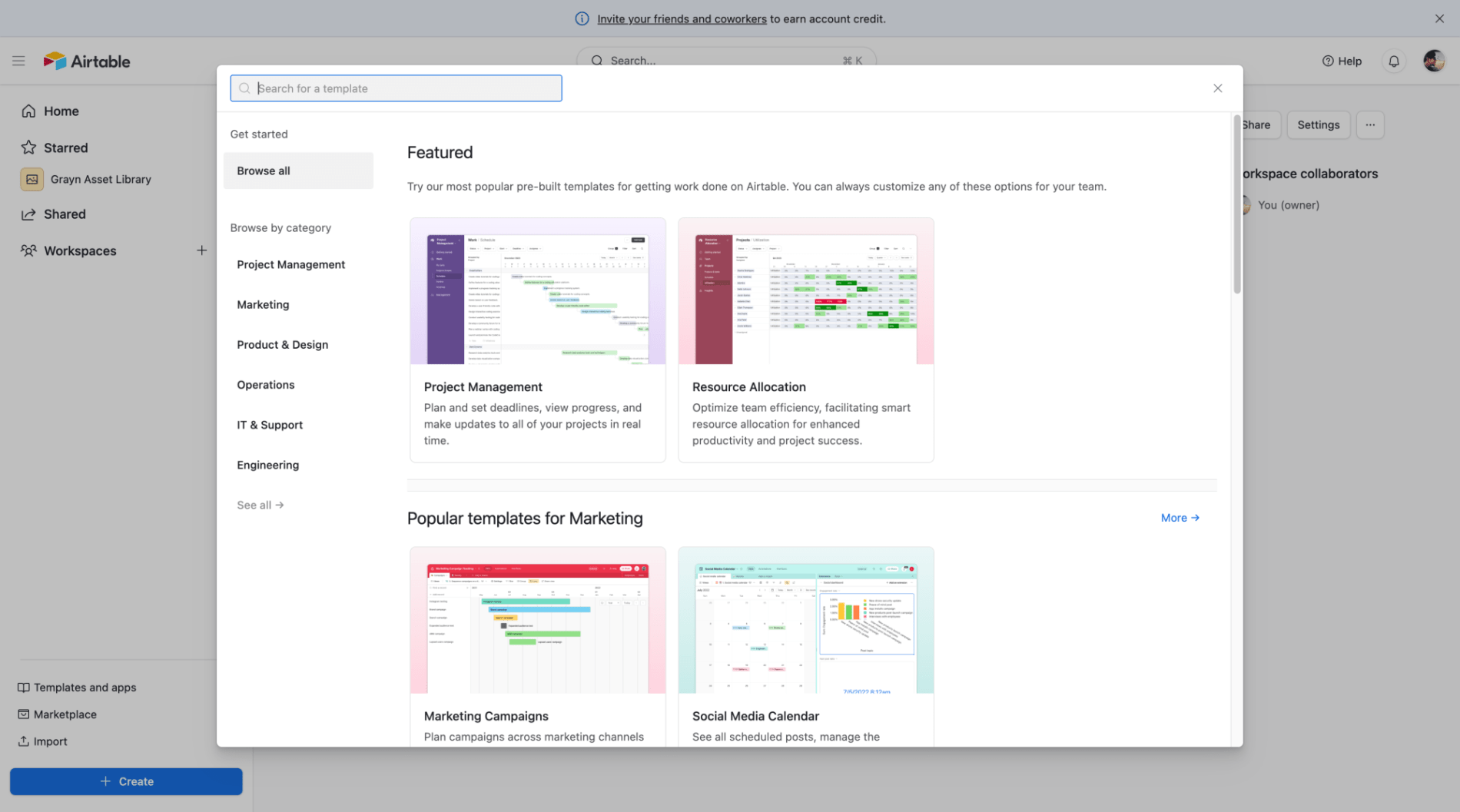
Task: Select Engineering category
Action: click(268, 465)
